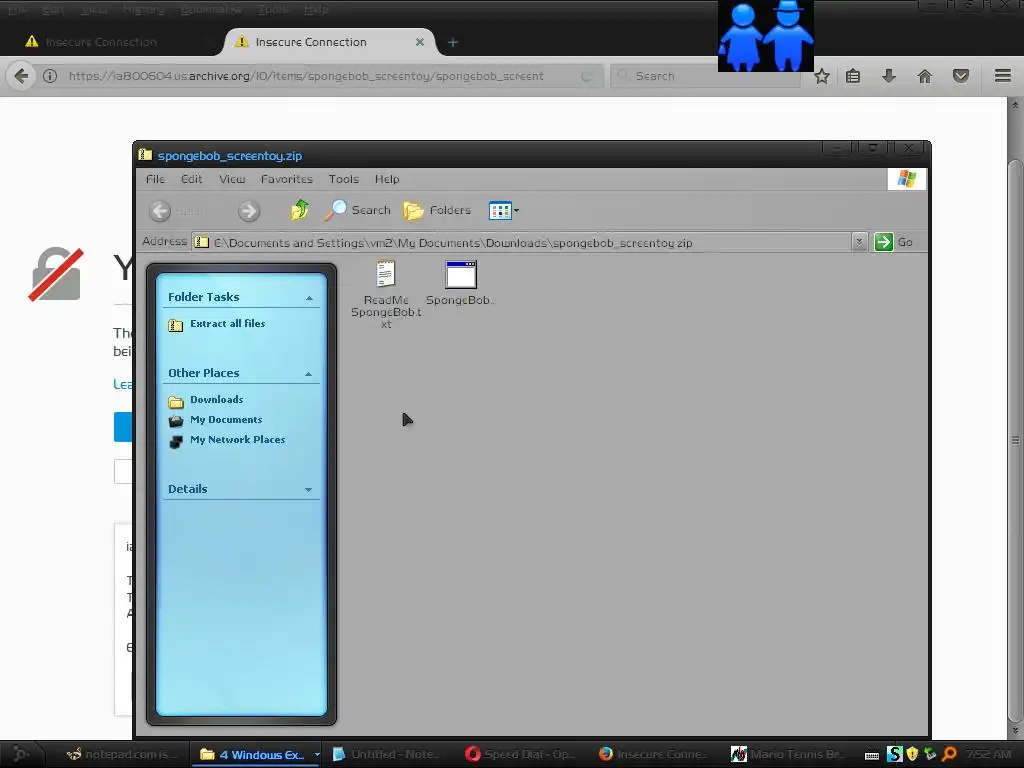Open the SpongeBob application file icon
Viewport: 1024px width, 768px height.
460,274
